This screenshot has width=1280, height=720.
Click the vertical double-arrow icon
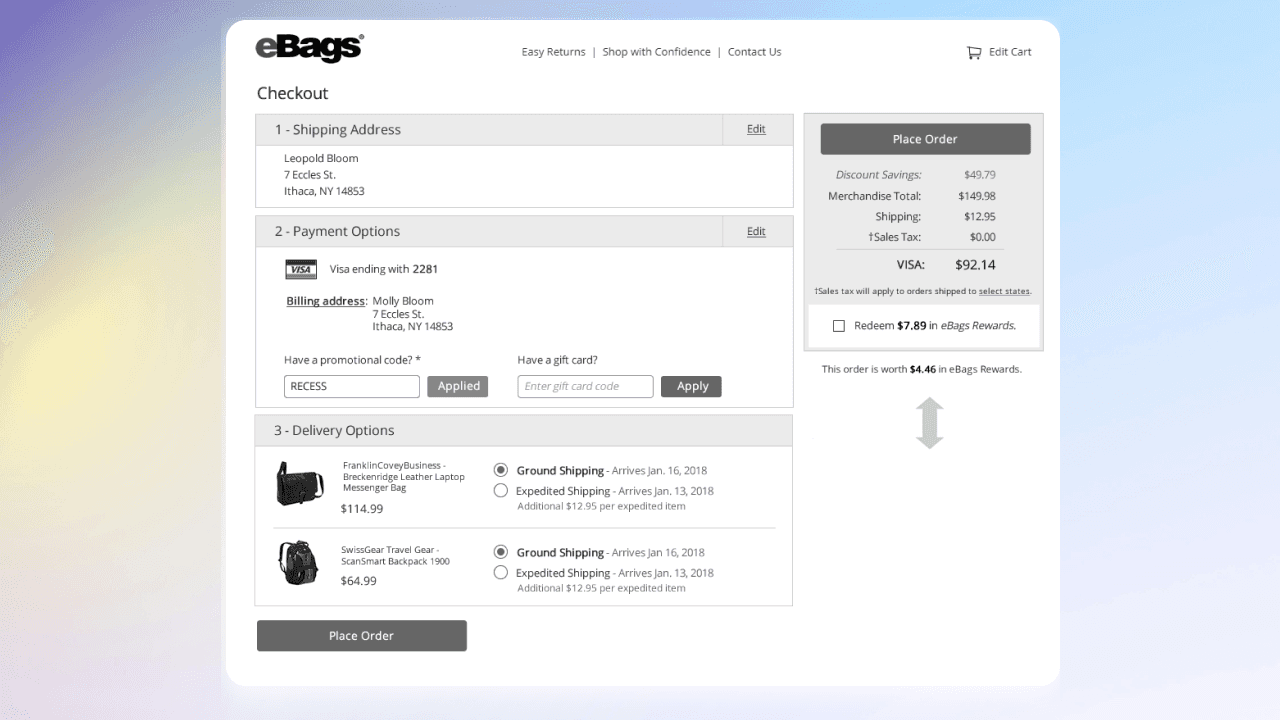[x=930, y=423]
